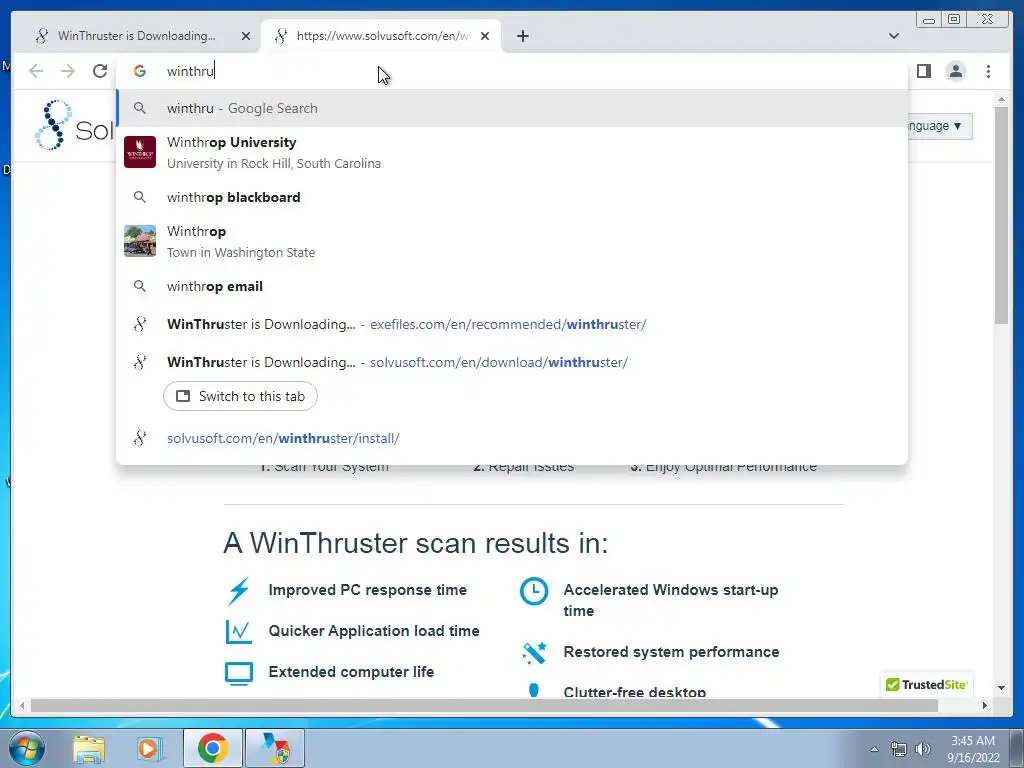Click horizontal scroll left arrow
The width and height of the screenshot is (1024, 768).
click(x=22, y=706)
